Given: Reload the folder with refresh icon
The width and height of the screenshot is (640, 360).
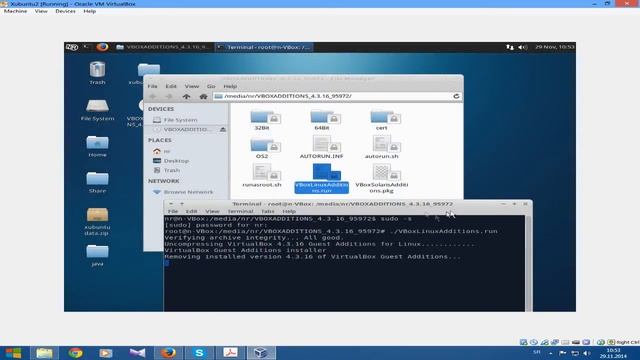Looking at the screenshot, I should tap(456, 96).
